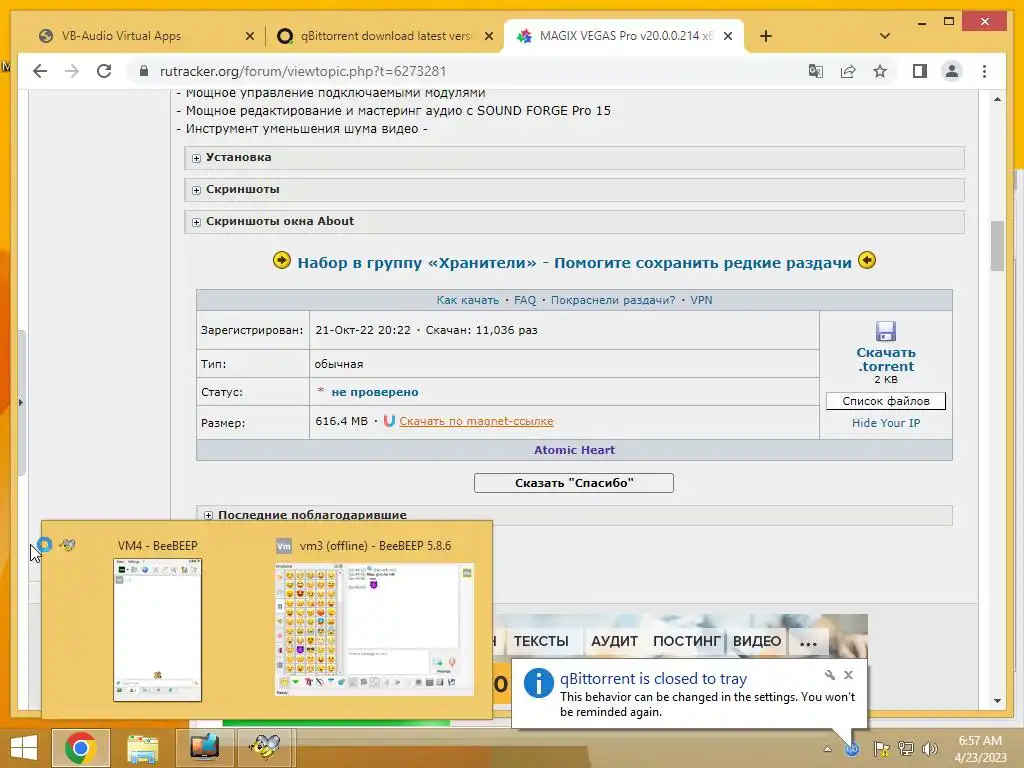
Task: Click the scrollbar down arrow
Action: tap(997, 701)
